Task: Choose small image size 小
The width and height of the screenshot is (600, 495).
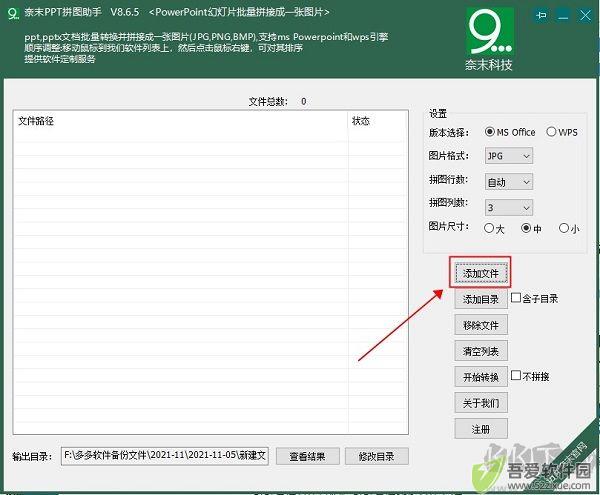Action: tap(569, 228)
